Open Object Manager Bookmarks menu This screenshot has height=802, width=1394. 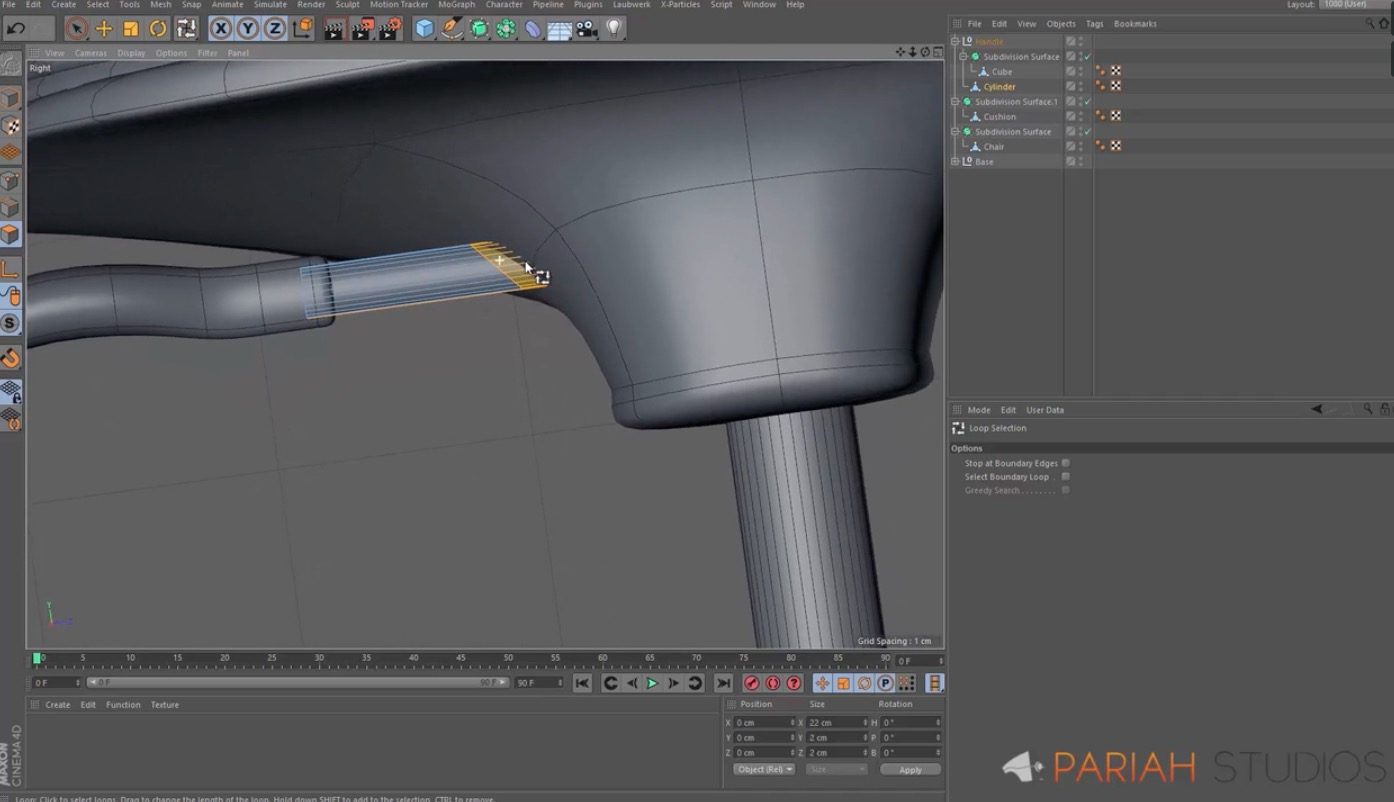[x=1135, y=24]
